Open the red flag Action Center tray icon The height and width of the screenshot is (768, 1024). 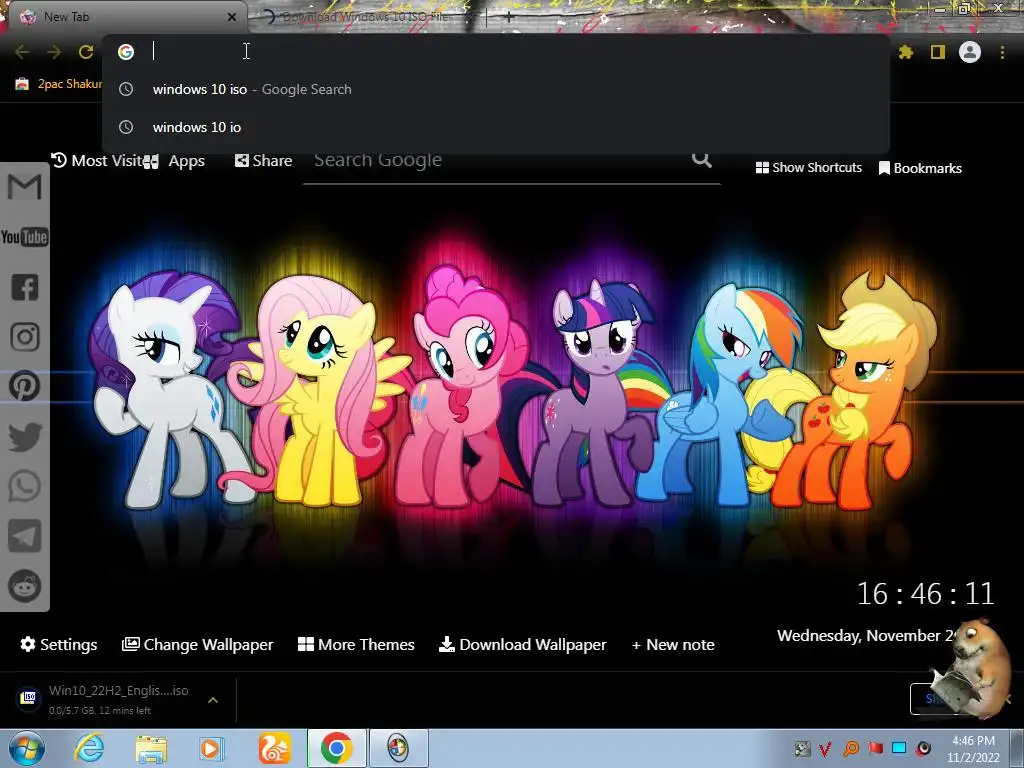[875, 748]
